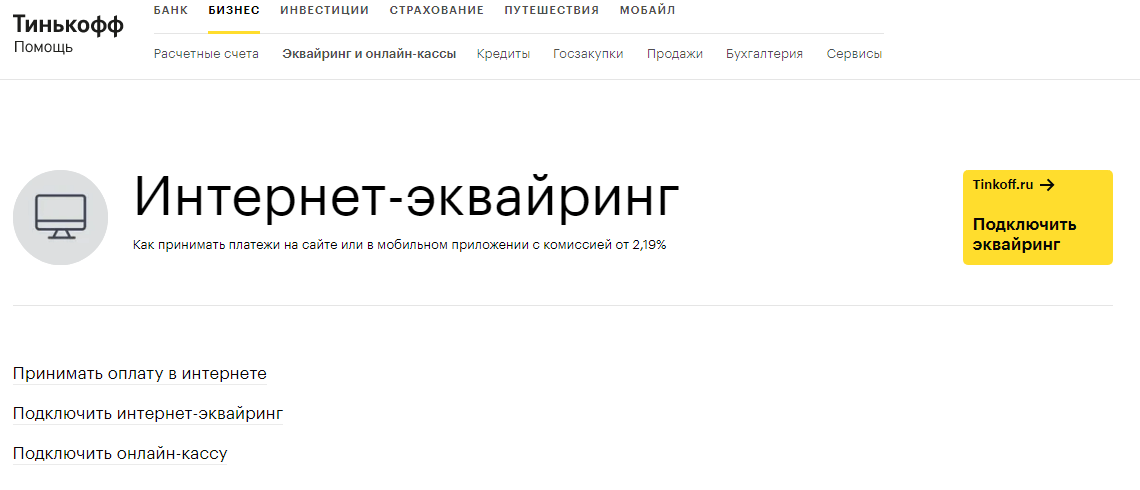Open the Сервисы section

click(854, 54)
